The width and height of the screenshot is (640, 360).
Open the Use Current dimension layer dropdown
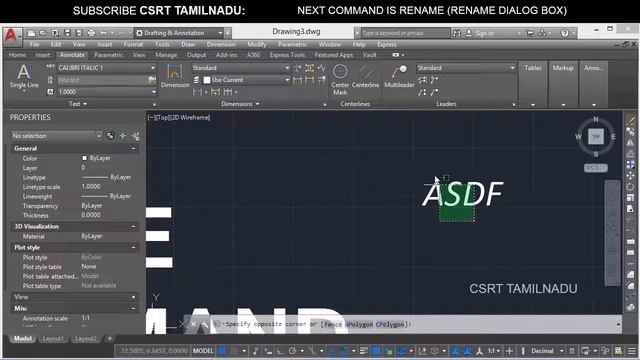click(287, 80)
